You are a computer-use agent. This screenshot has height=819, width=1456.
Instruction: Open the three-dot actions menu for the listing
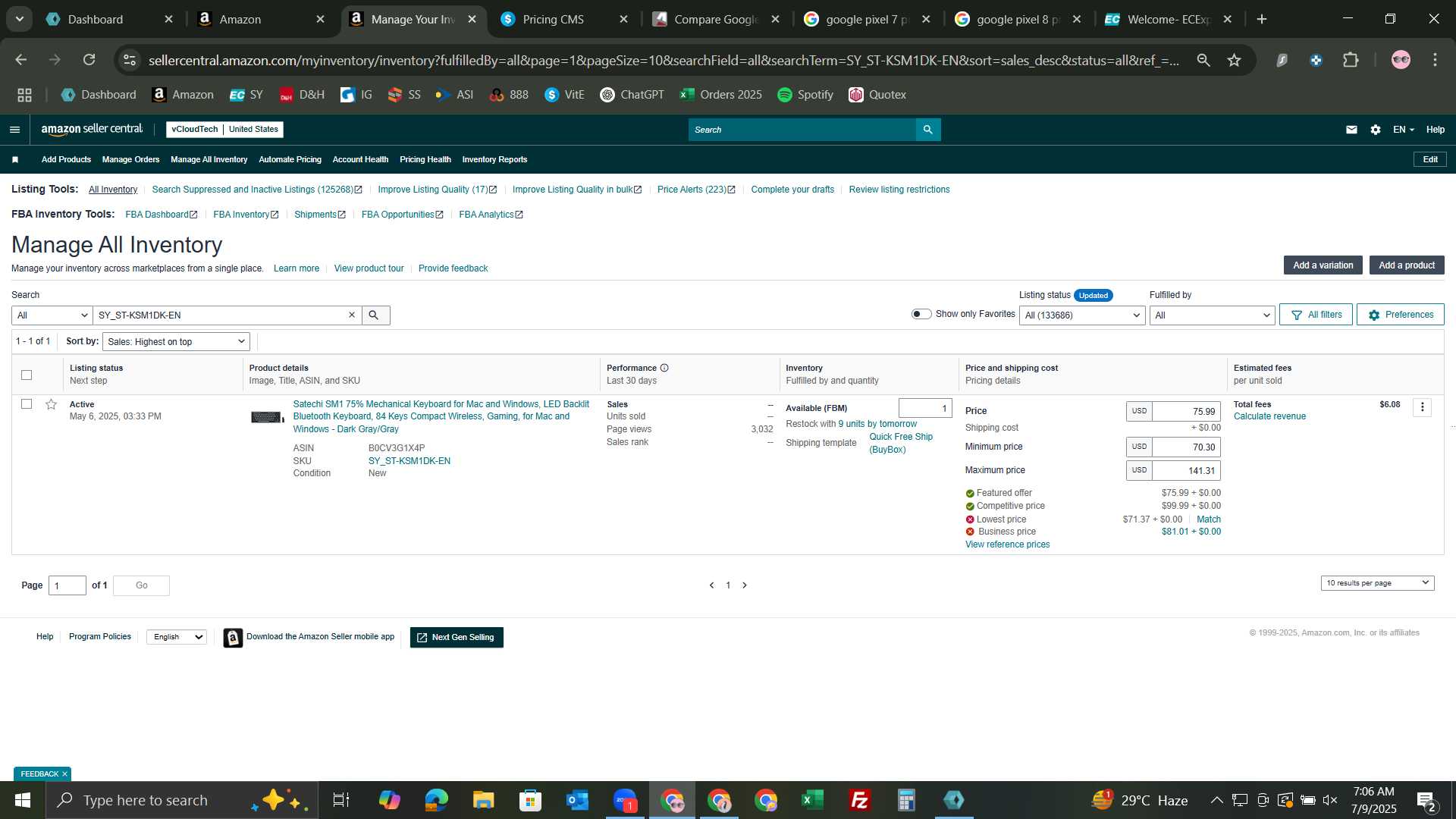click(x=1423, y=407)
